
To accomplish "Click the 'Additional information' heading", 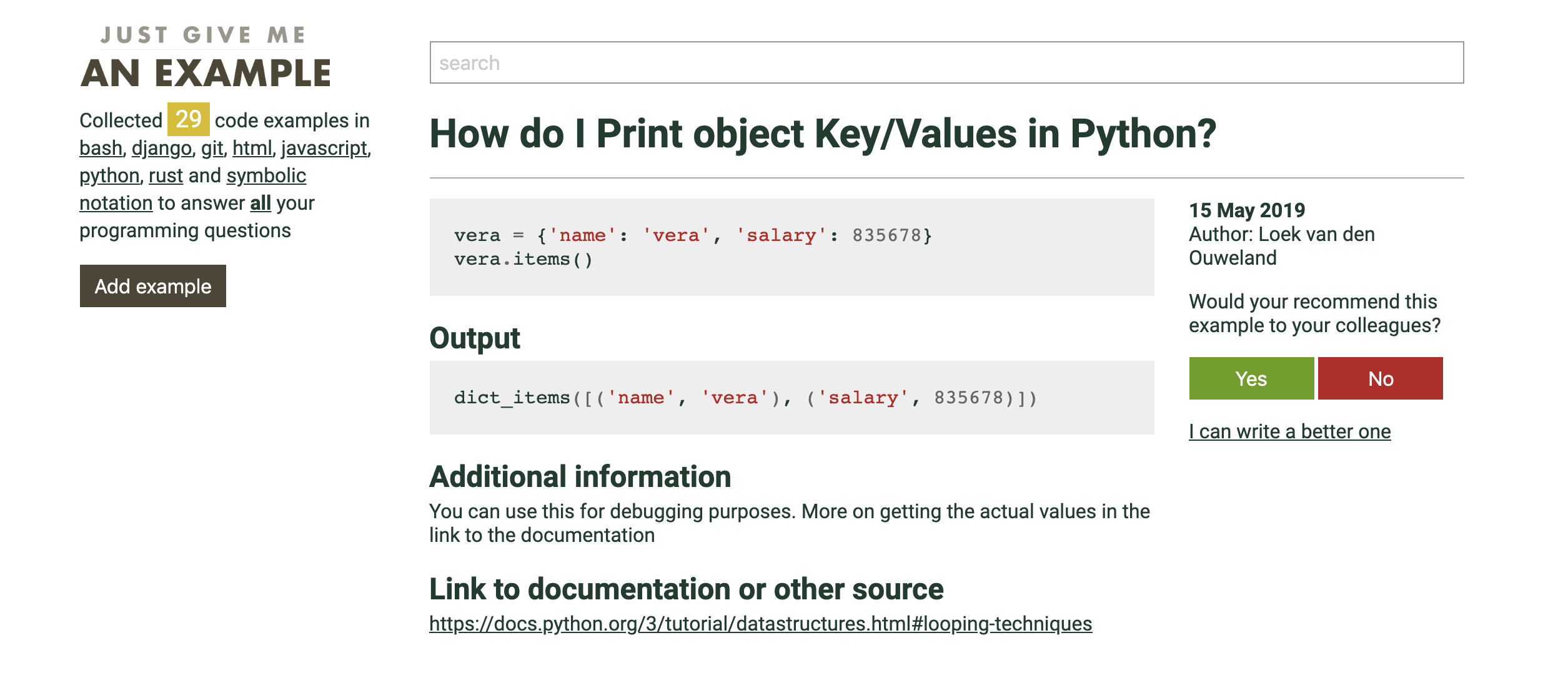I will tap(580, 477).
